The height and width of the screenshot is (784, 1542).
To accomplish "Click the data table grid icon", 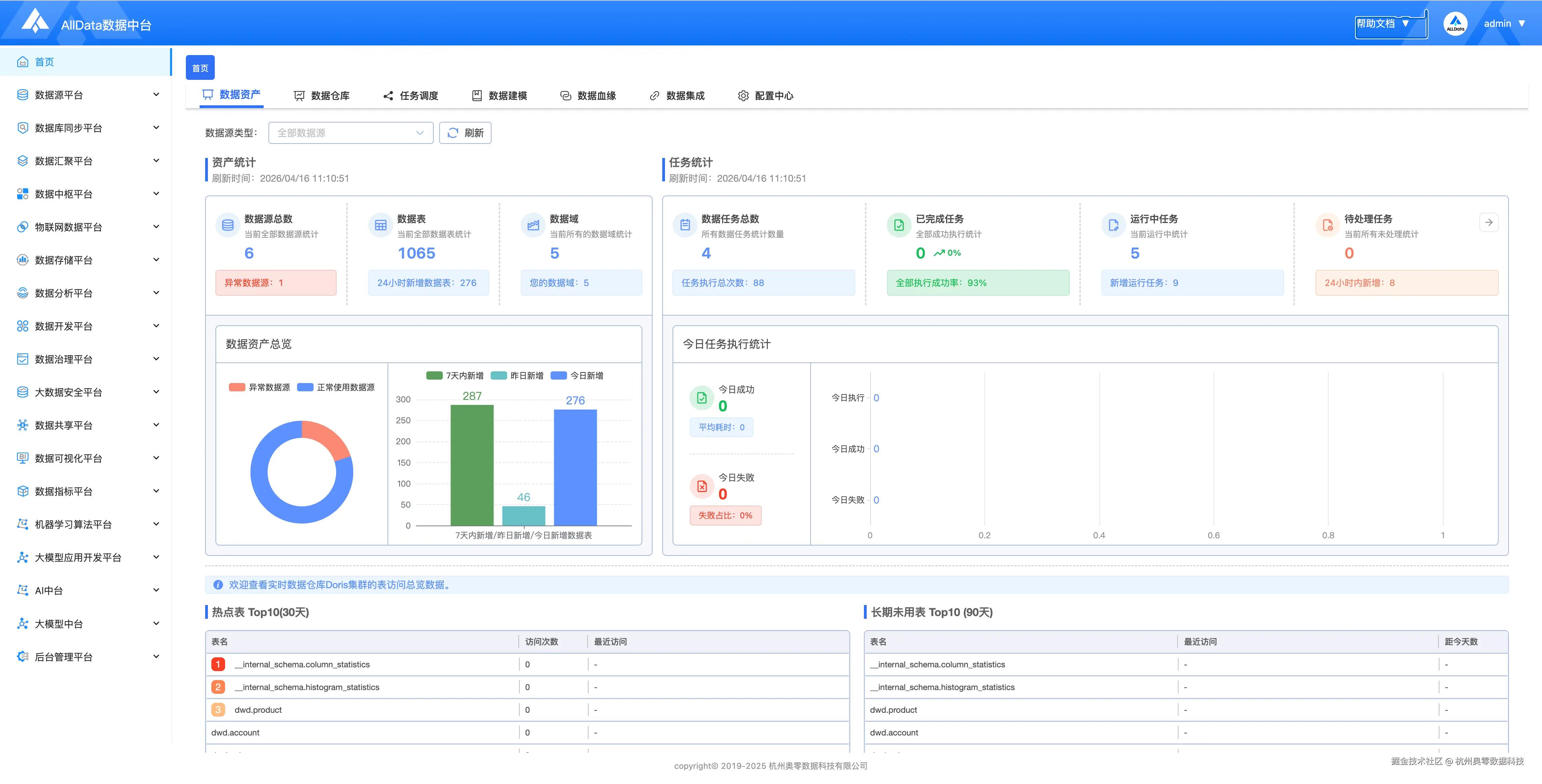I will tap(380, 225).
